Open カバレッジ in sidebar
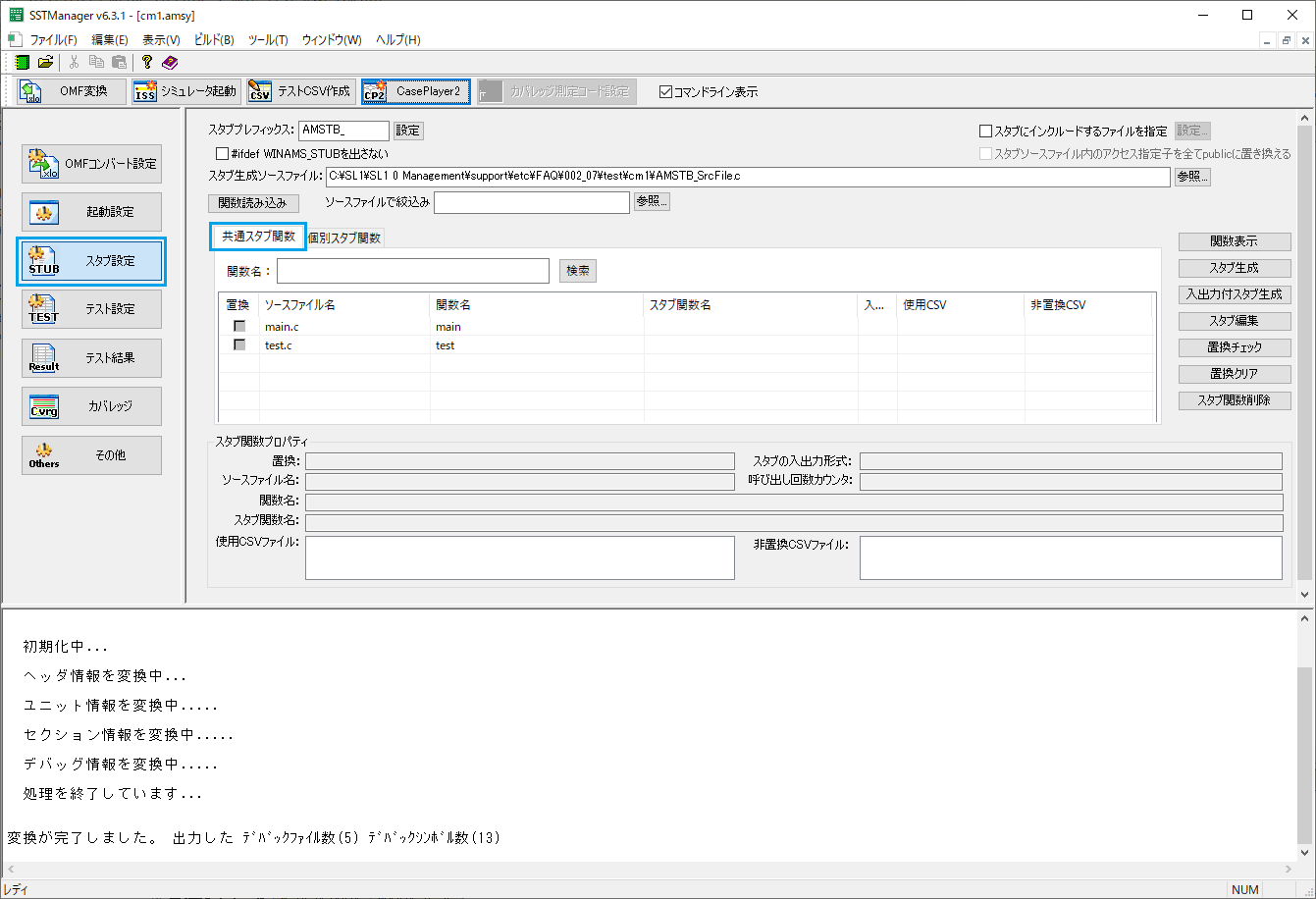The image size is (1316, 899). pyautogui.click(x=91, y=406)
